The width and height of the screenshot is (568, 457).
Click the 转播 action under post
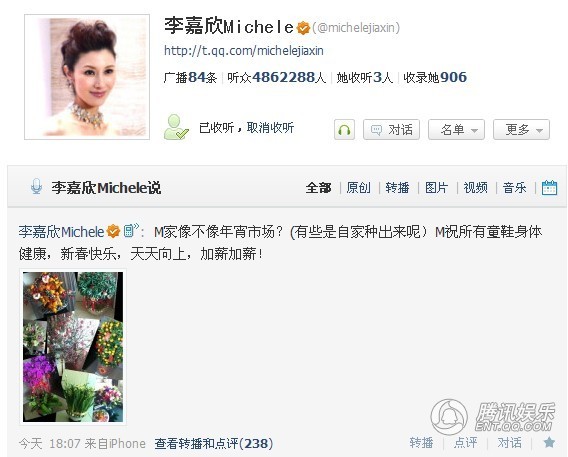point(421,443)
